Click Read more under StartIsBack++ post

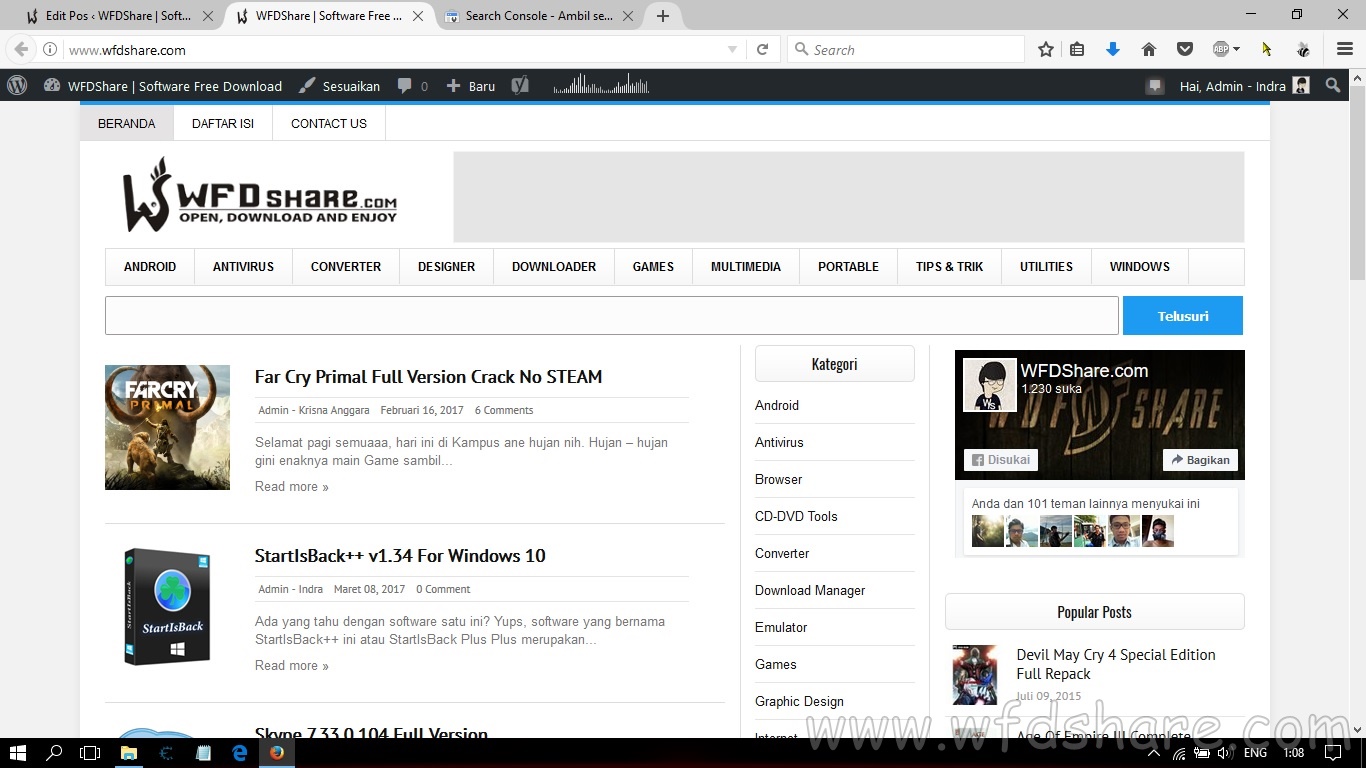click(291, 665)
